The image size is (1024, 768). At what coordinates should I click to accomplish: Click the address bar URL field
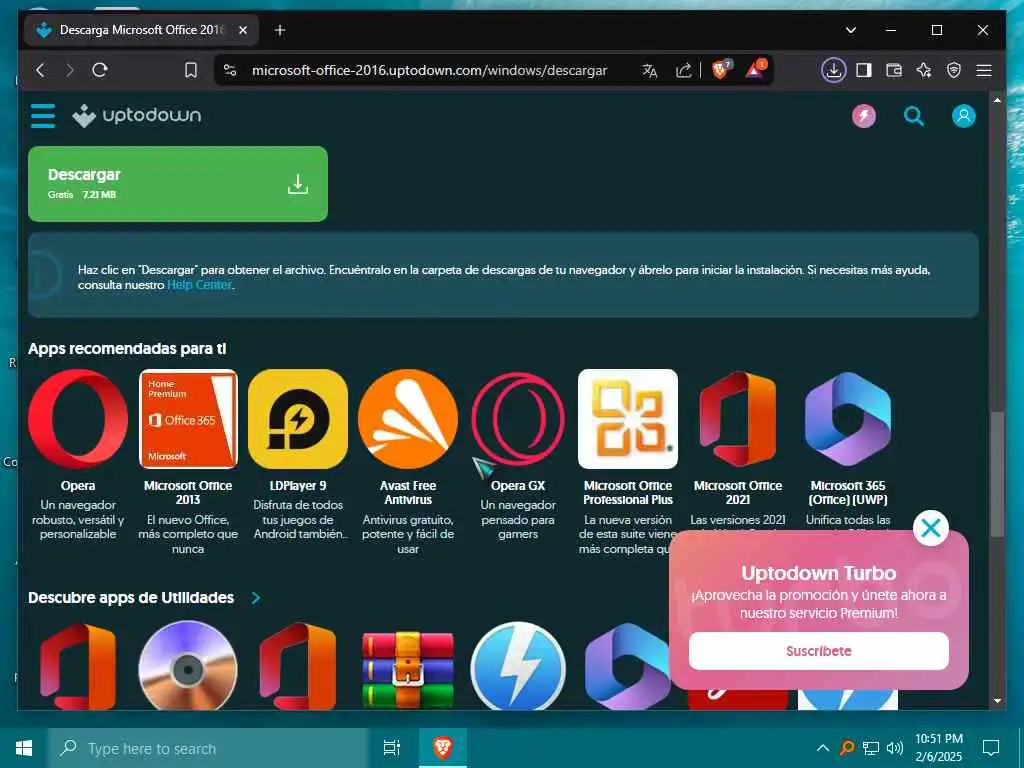click(429, 70)
